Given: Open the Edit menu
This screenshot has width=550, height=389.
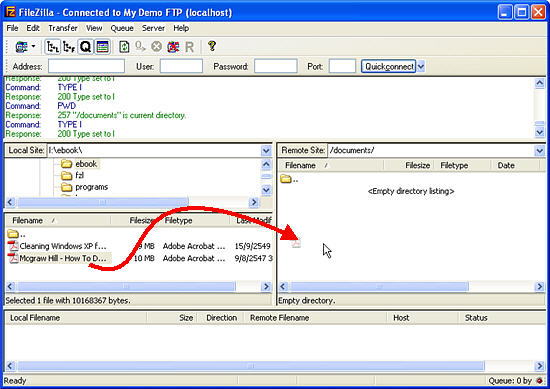Looking at the screenshot, I should coord(33,28).
